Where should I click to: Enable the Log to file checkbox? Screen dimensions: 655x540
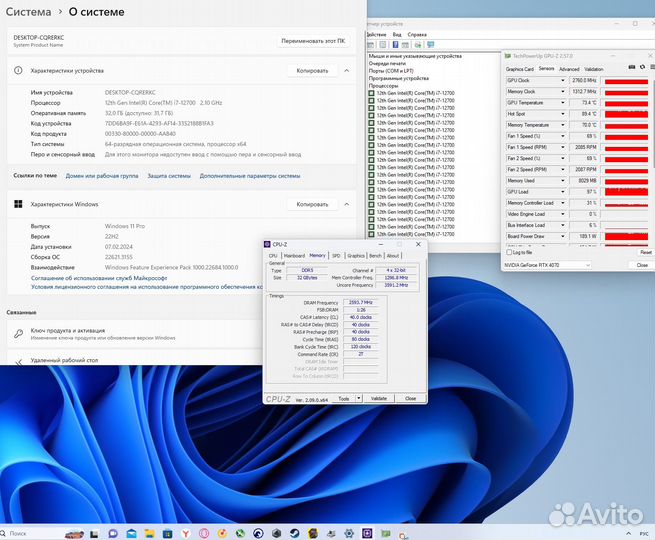coord(509,252)
